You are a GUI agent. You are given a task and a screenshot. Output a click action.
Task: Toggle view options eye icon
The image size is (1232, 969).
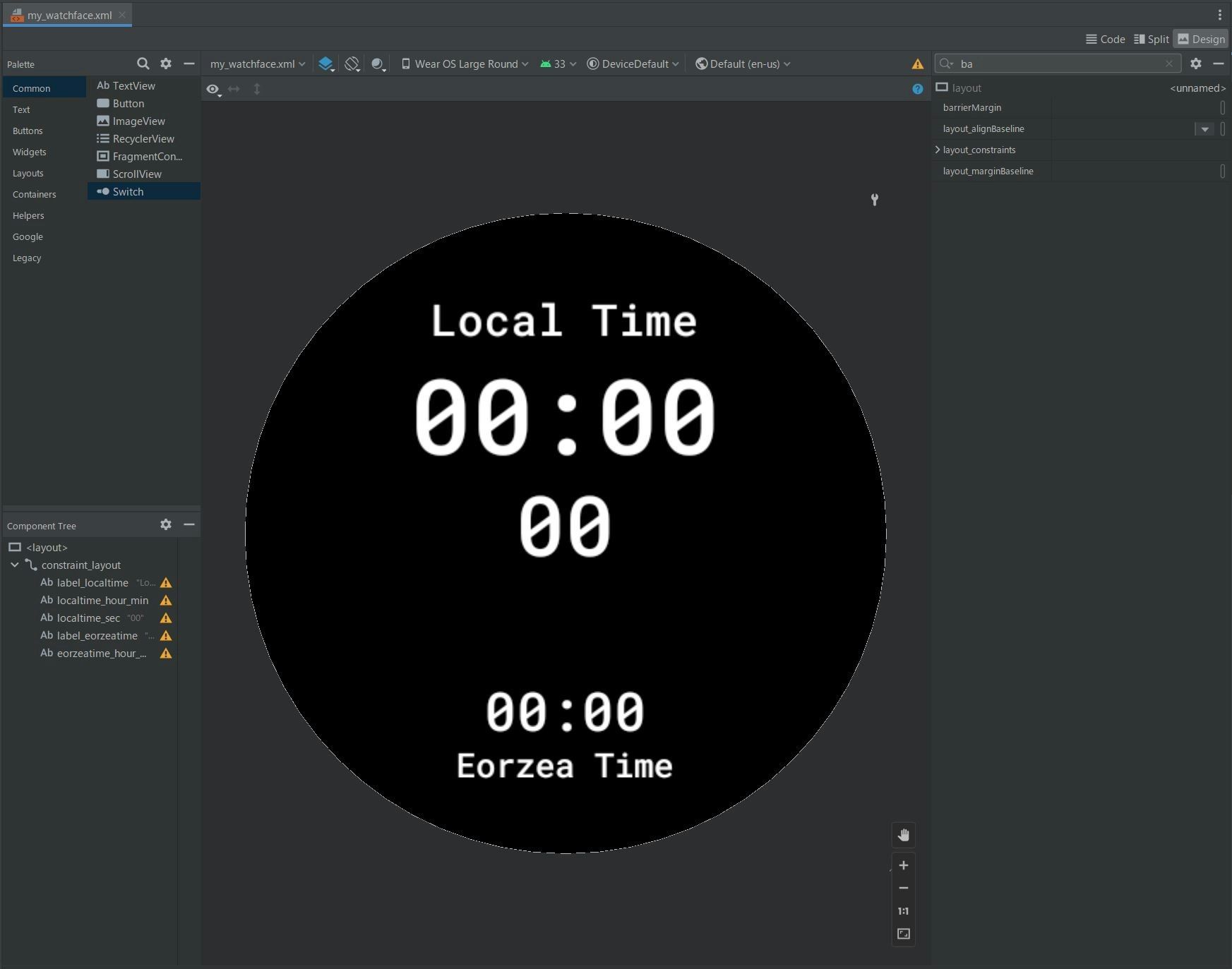point(213,89)
